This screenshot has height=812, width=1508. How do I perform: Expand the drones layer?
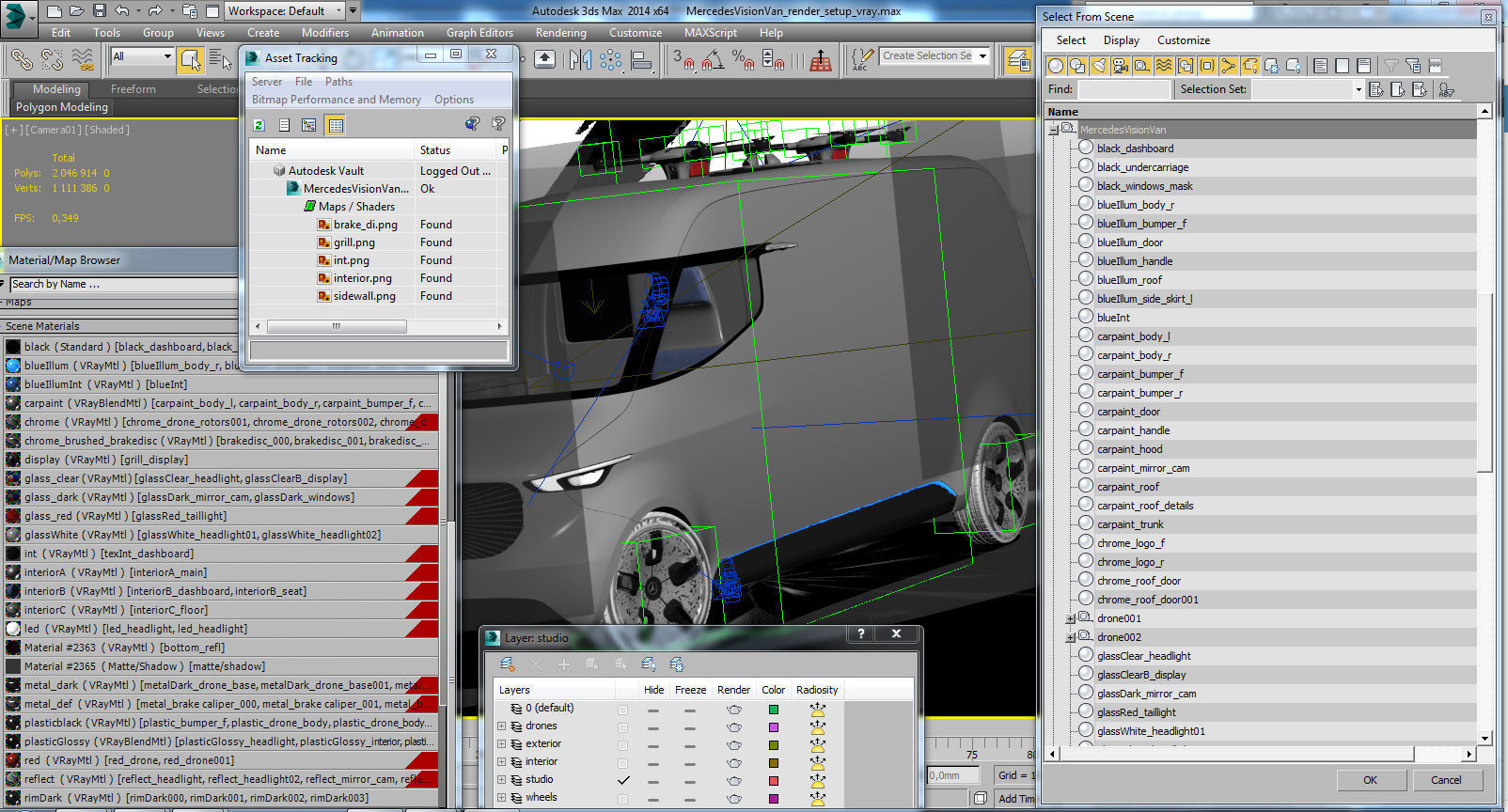pyautogui.click(x=501, y=726)
